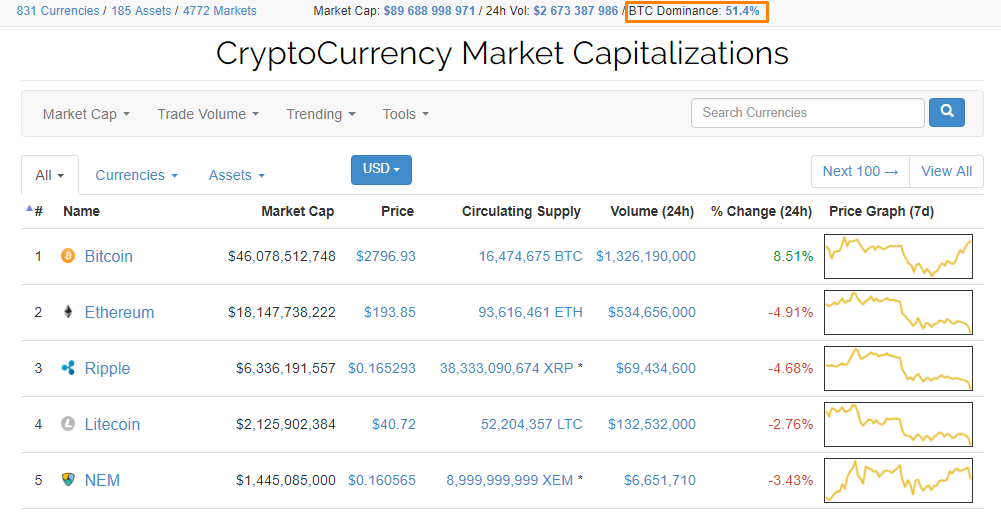Click the 4772 Markets link
The height and width of the screenshot is (512, 1001).
tap(219, 11)
